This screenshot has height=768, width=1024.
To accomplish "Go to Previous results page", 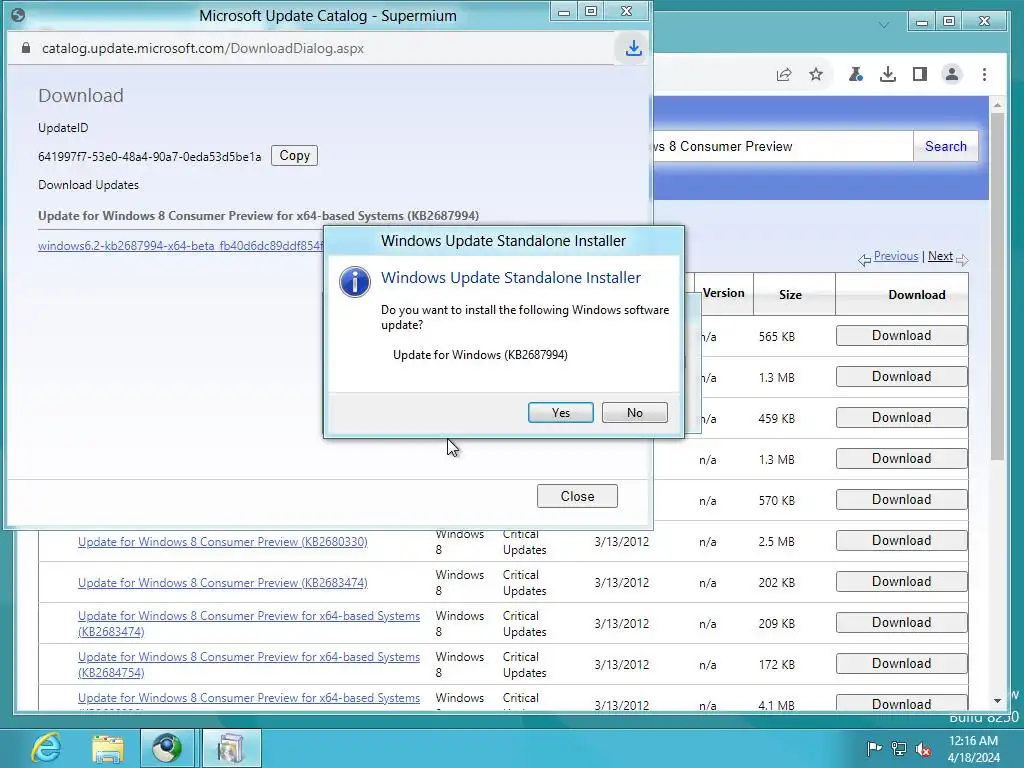I will click(895, 256).
